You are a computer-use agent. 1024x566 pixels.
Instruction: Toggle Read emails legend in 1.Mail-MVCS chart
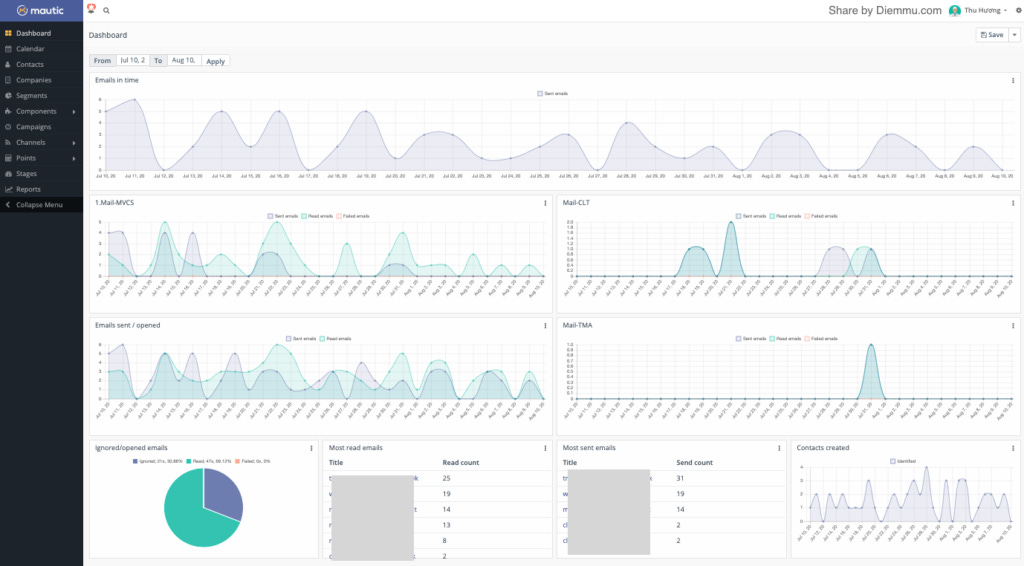click(317, 216)
